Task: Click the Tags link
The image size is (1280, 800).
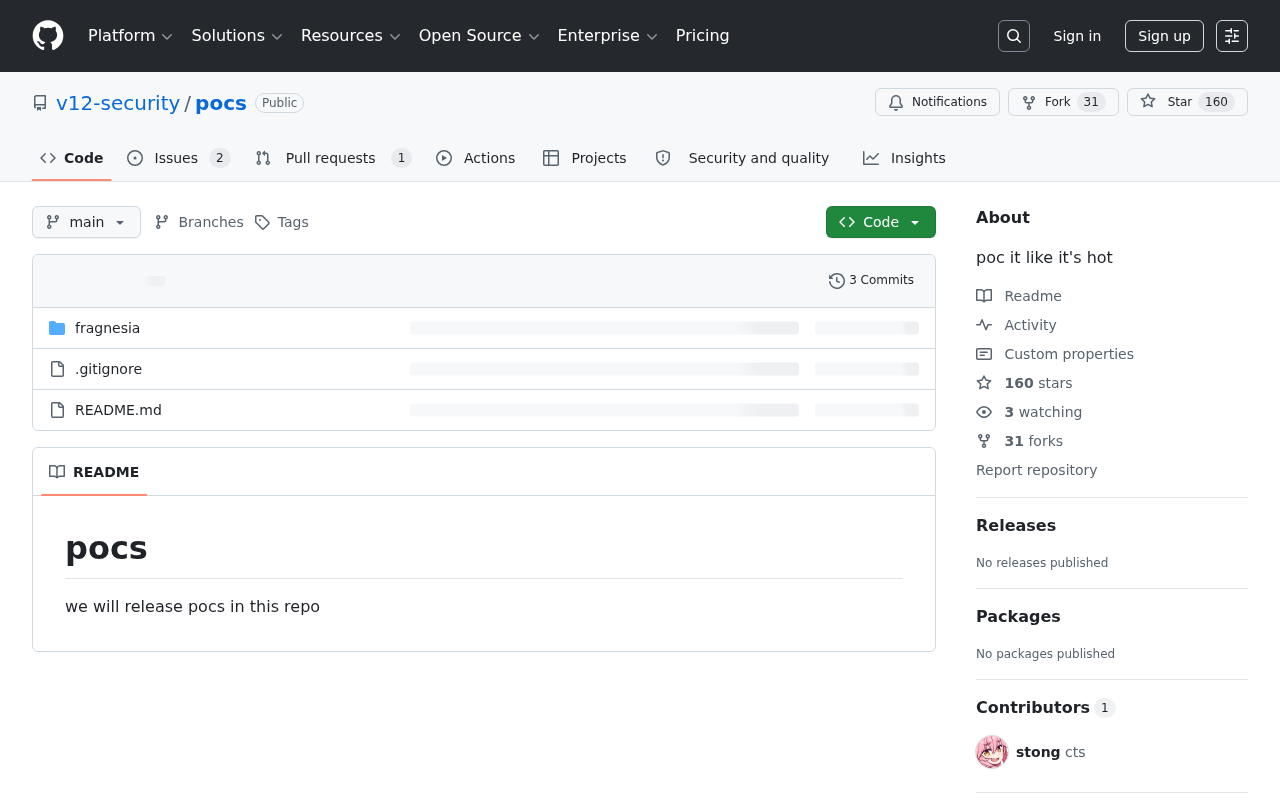Action: coord(282,222)
